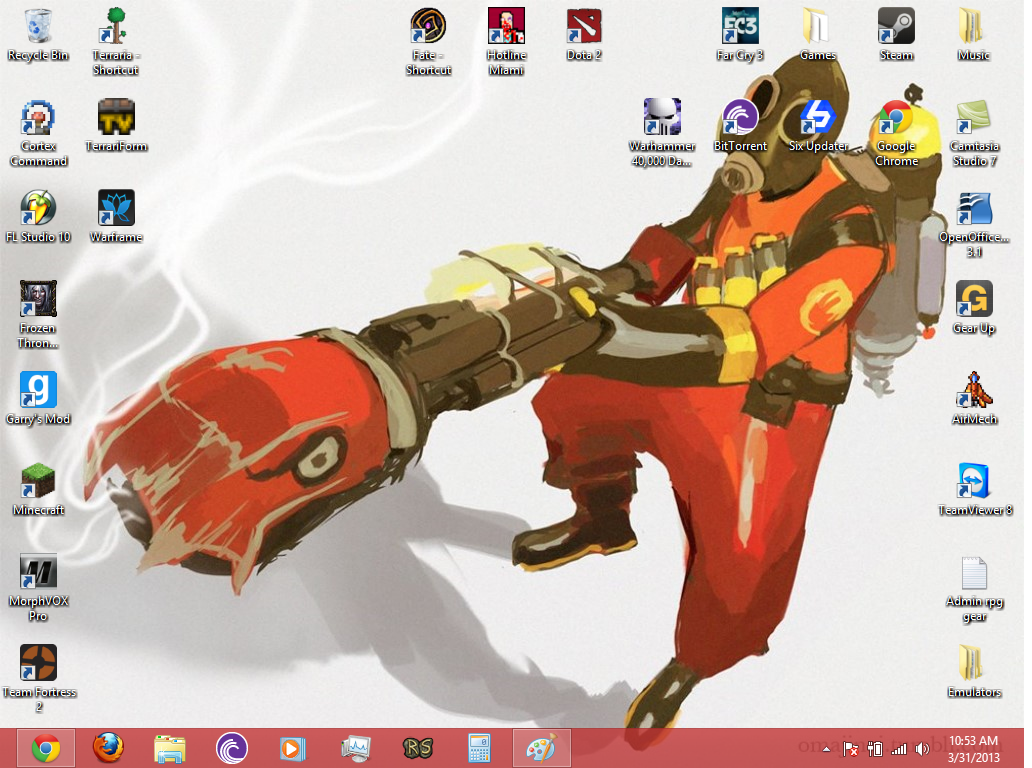This screenshot has width=1032, height=768.
Task: Show hidden system tray icons
Action: [827, 749]
